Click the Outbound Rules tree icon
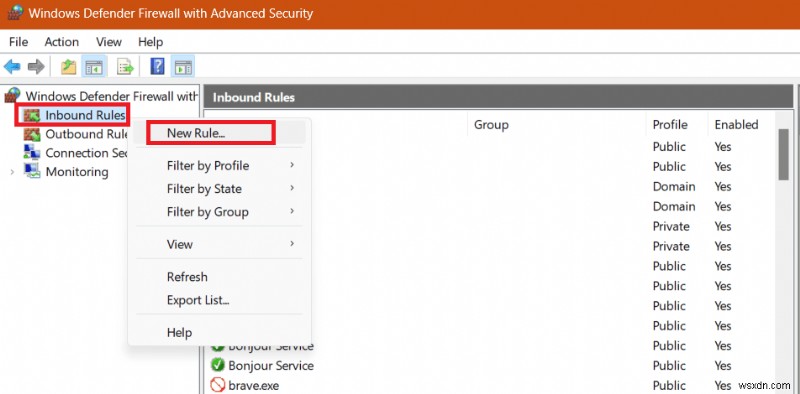Viewport: 800px width, 394px height. [x=32, y=134]
